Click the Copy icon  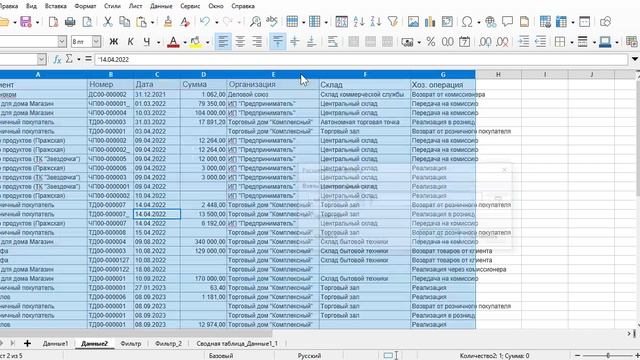point(124,22)
